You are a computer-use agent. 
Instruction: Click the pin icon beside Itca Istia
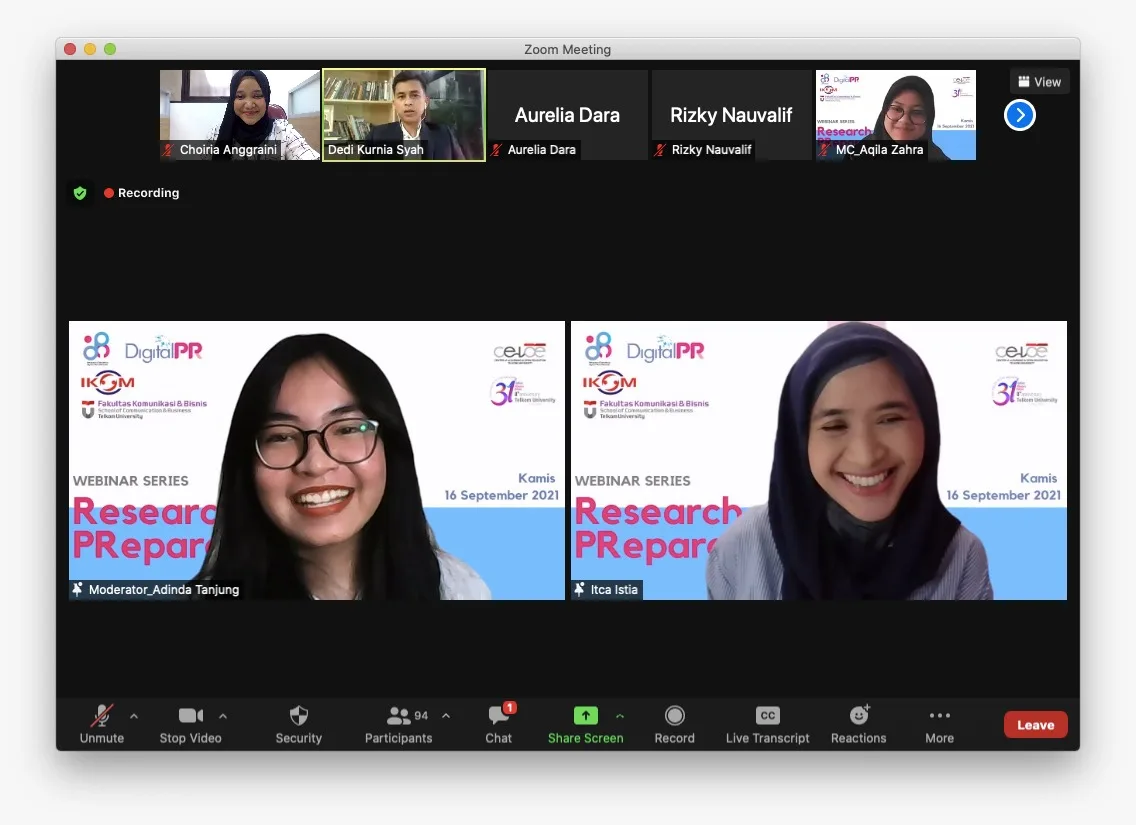click(x=580, y=590)
